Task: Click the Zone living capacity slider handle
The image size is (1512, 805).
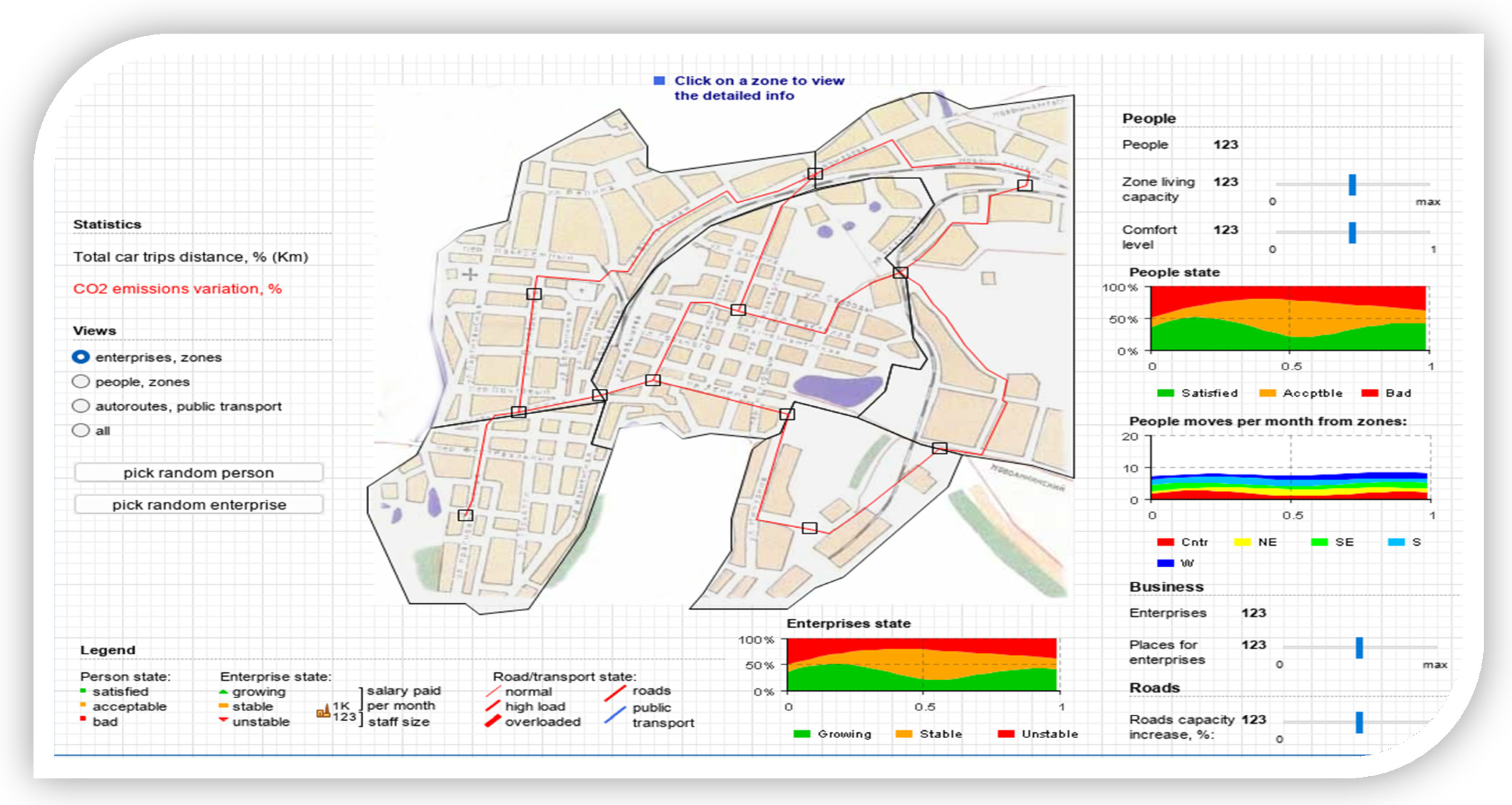Action: pyautogui.click(x=1352, y=185)
